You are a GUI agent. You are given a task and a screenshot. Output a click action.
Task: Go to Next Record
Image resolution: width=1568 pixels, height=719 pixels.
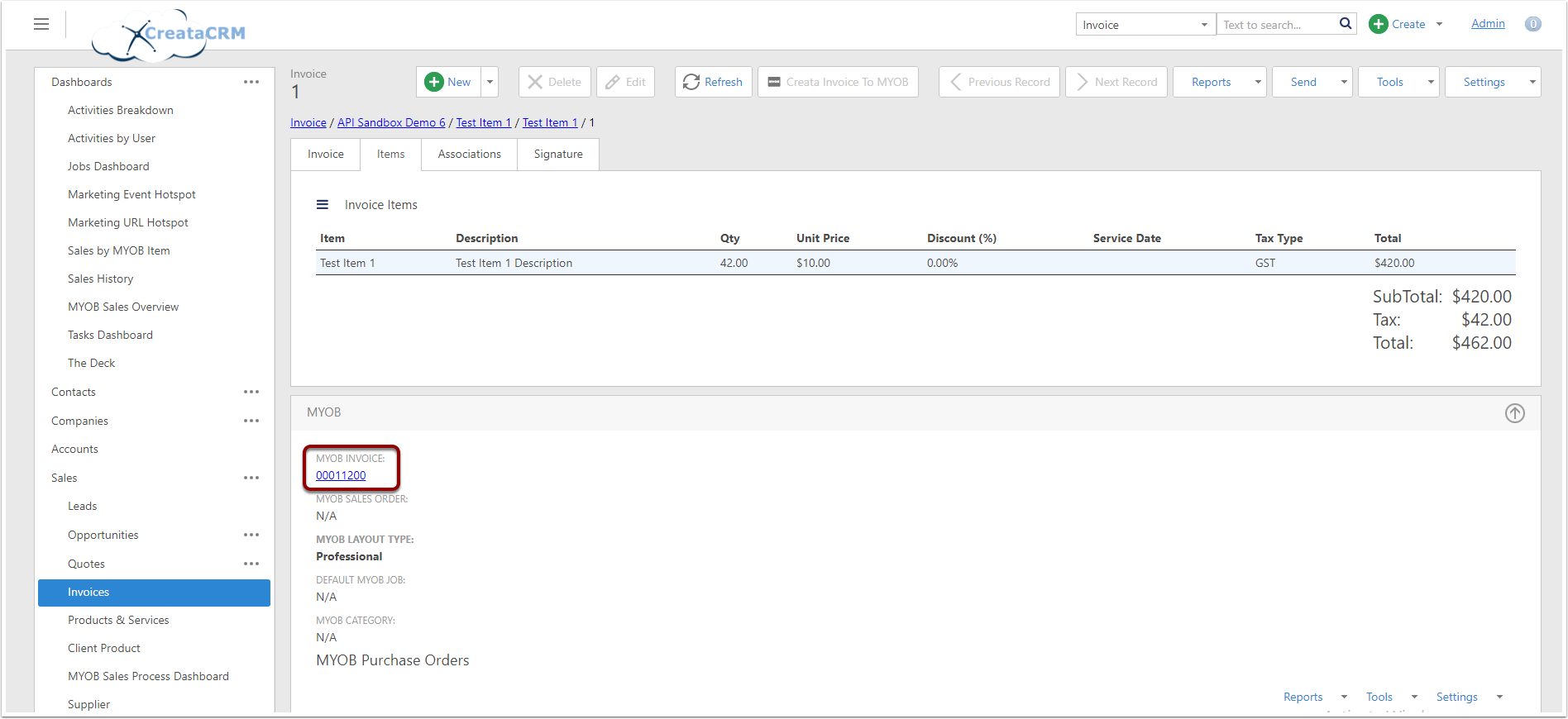[1116, 82]
